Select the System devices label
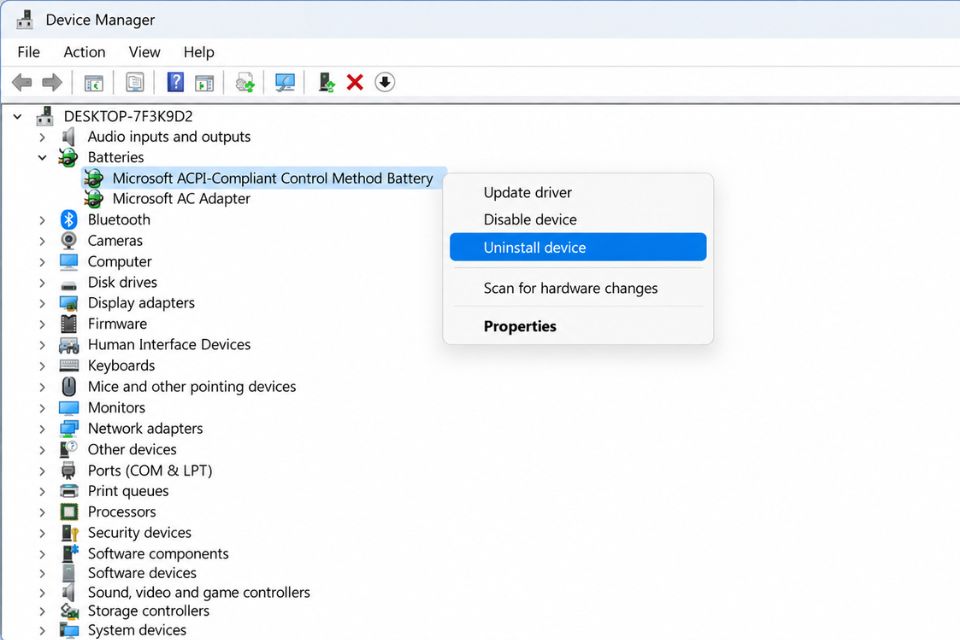 [137, 630]
